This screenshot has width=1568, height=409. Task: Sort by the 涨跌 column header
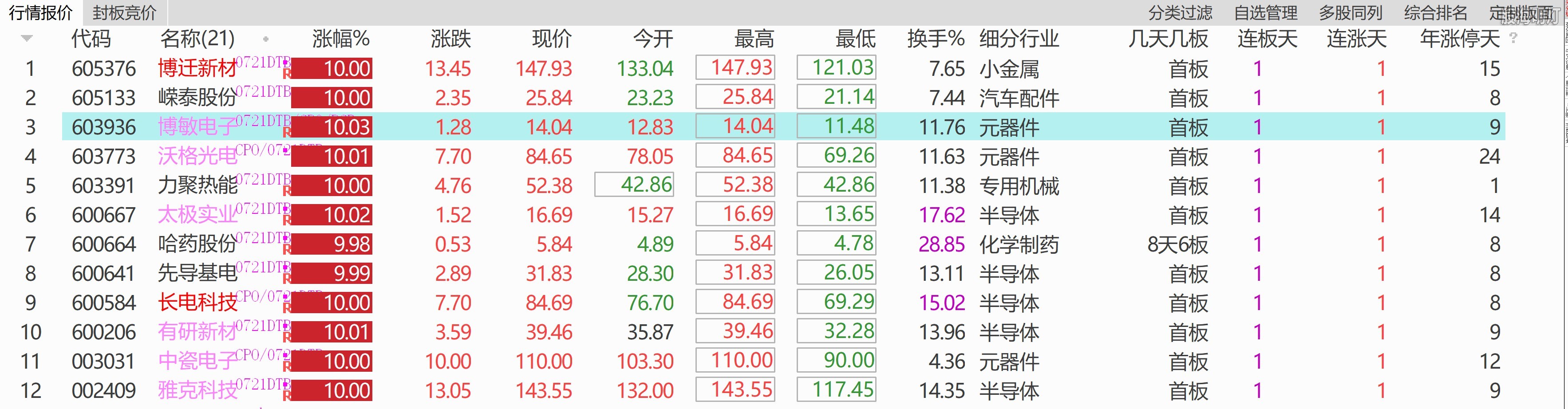(x=450, y=39)
